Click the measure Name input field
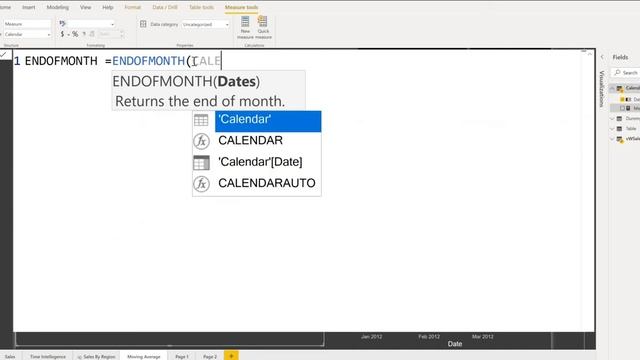640x360 pixels. (27, 24)
